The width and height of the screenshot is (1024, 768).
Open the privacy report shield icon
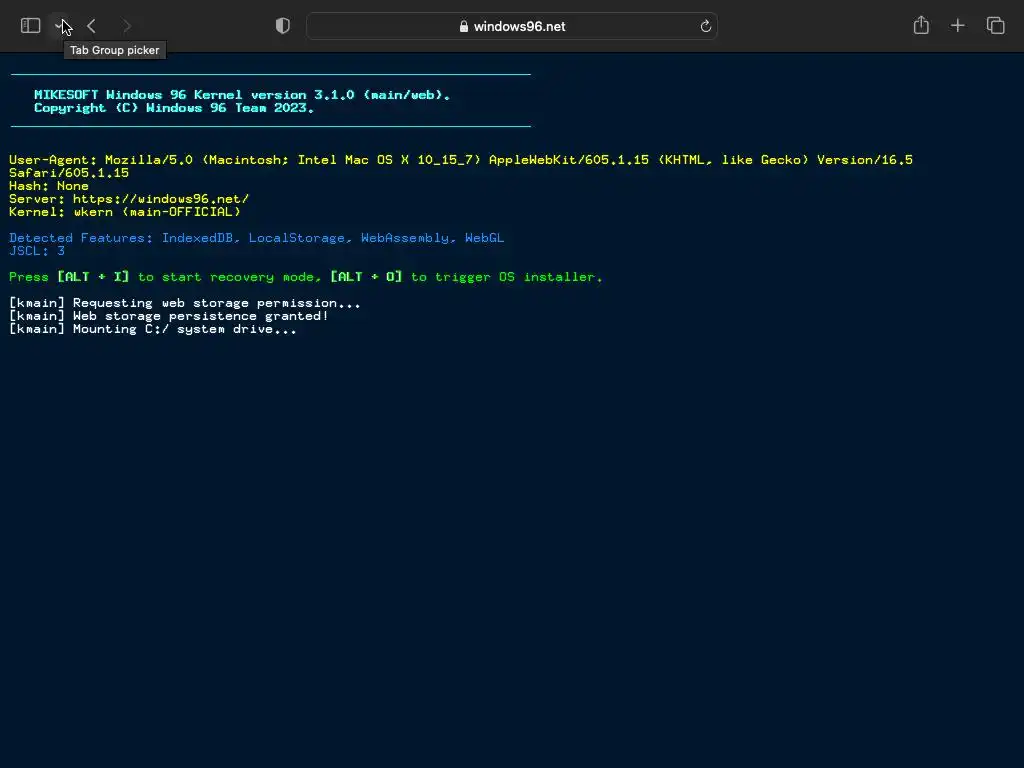[283, 26]
